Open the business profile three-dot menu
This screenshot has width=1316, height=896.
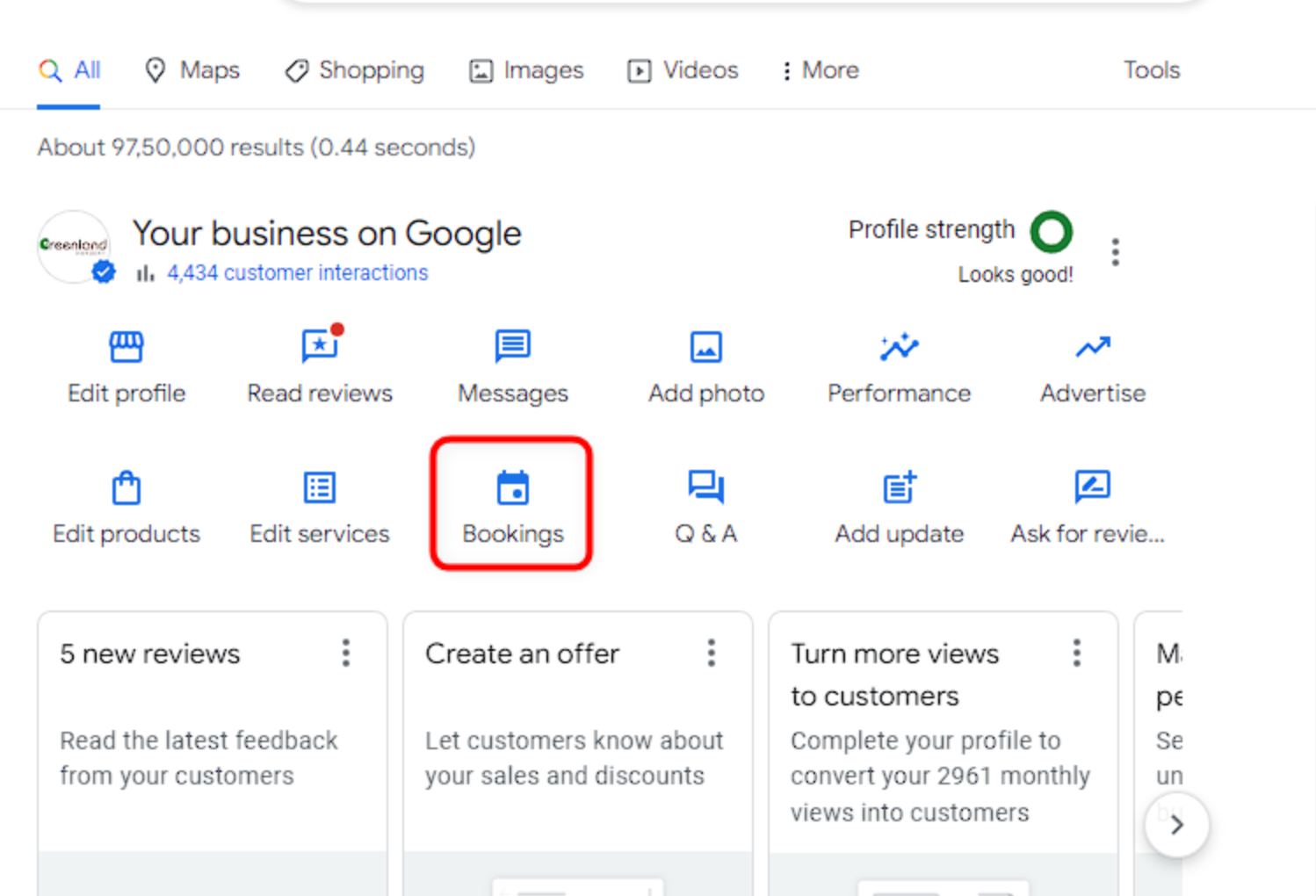tap(1115, 252)
